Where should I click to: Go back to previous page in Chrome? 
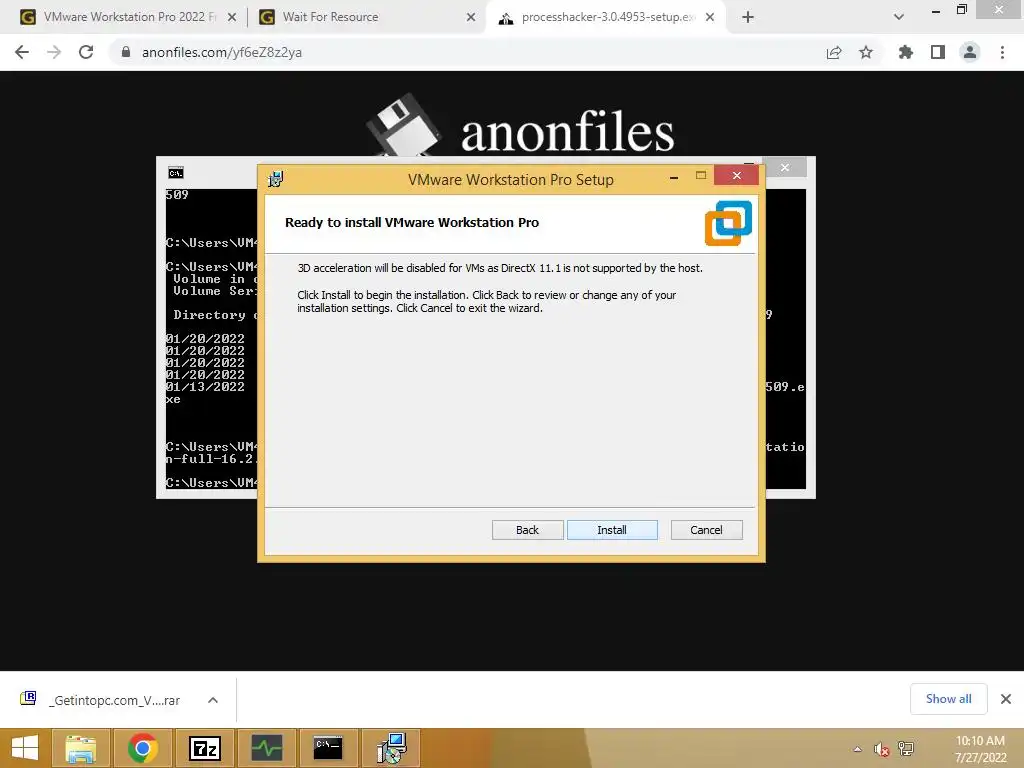22,52
